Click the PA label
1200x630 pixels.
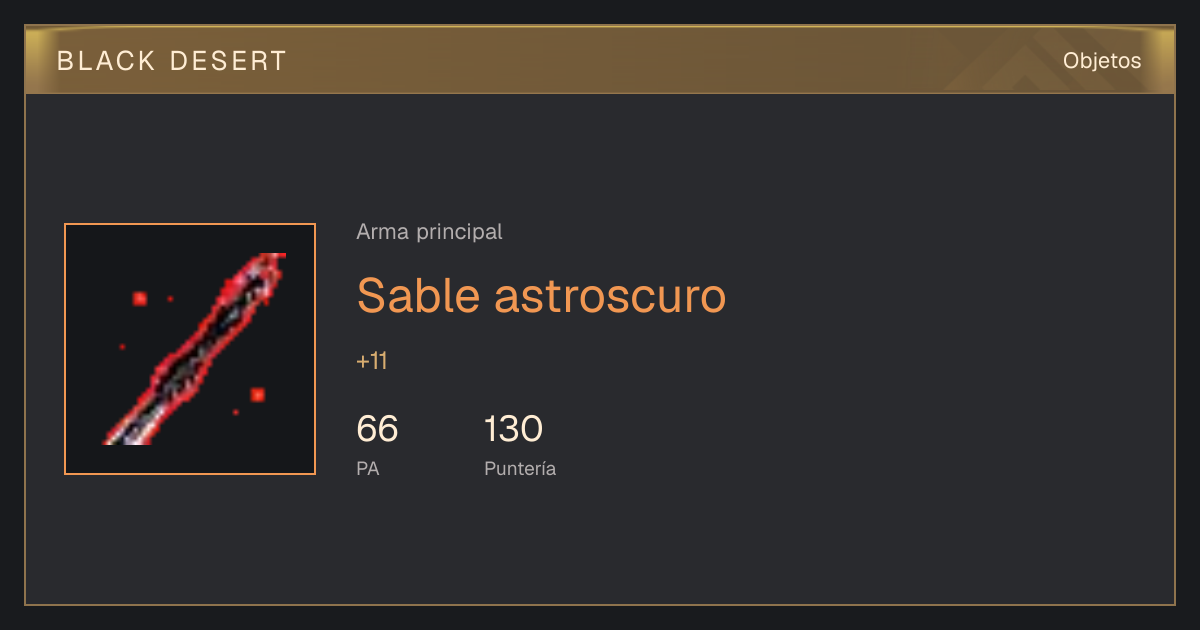click(368, 468)
